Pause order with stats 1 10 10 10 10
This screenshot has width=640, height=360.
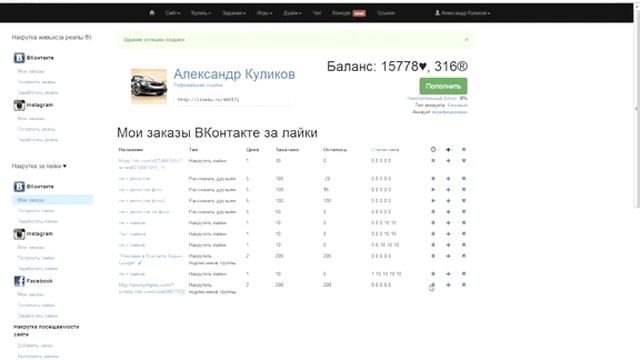[433, 274]
